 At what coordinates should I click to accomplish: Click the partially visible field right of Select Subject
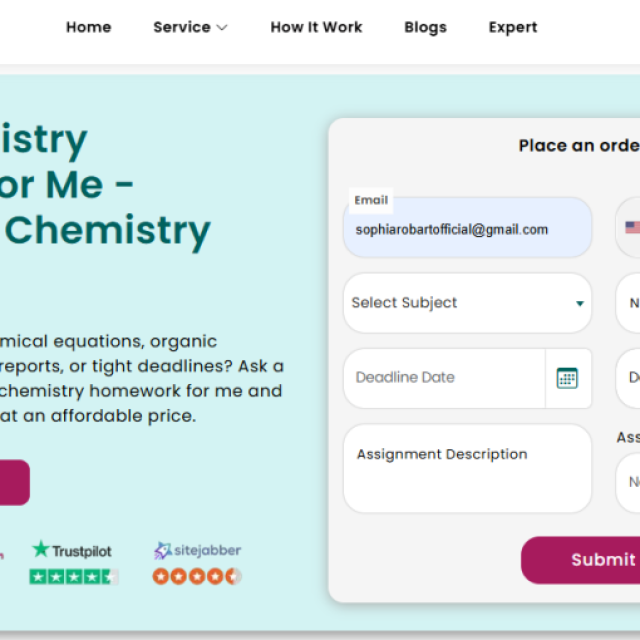[629, 303]
